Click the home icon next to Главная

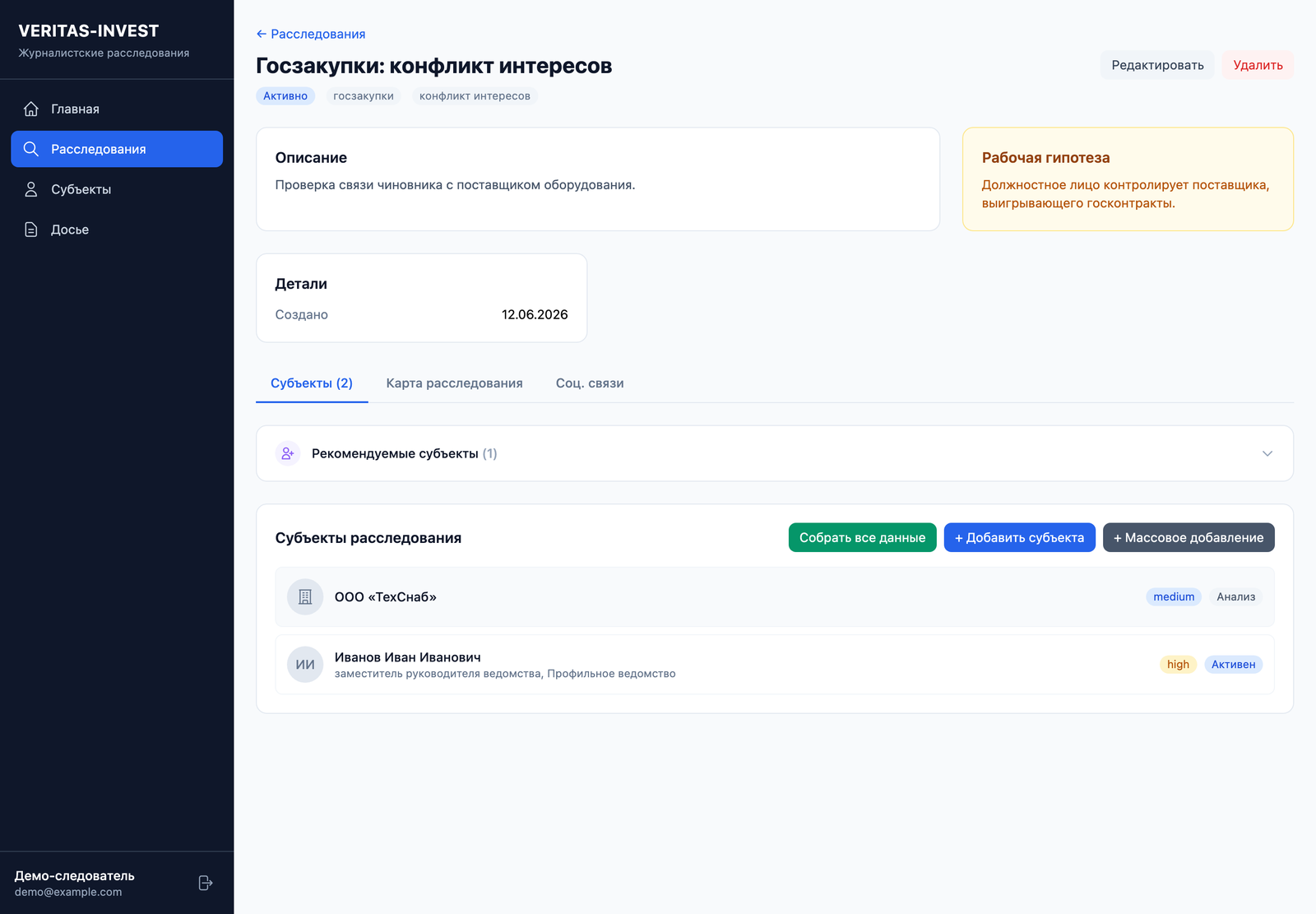coord(31,109)
